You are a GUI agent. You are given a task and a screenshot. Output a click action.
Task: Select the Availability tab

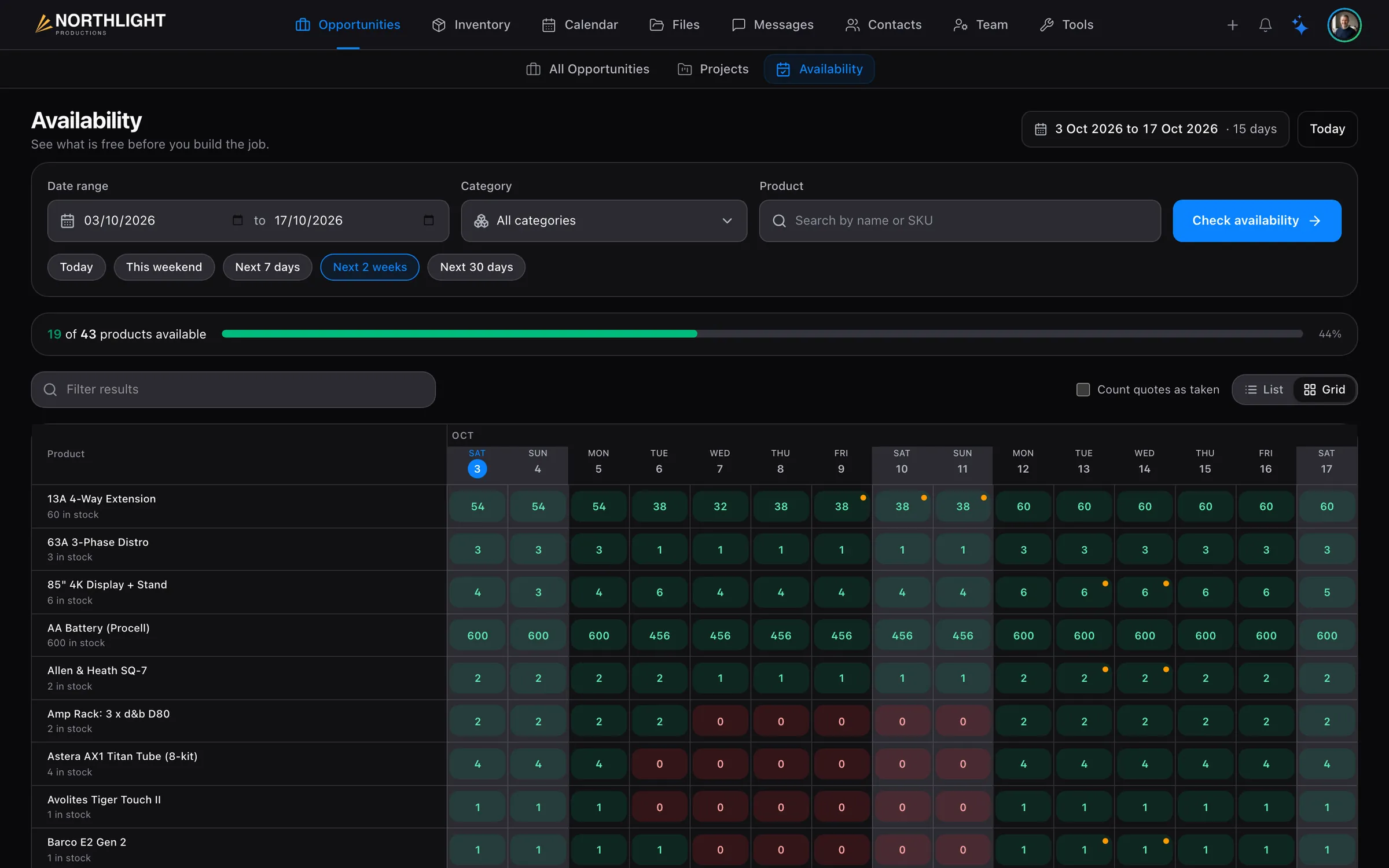click(819, 69)
